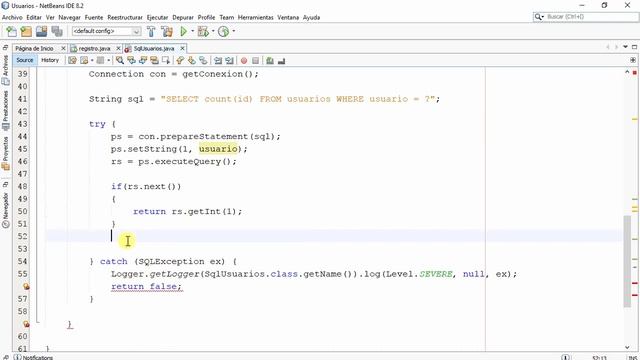
Task: Show opened documents list dropdown
Action: pos(625,47)
